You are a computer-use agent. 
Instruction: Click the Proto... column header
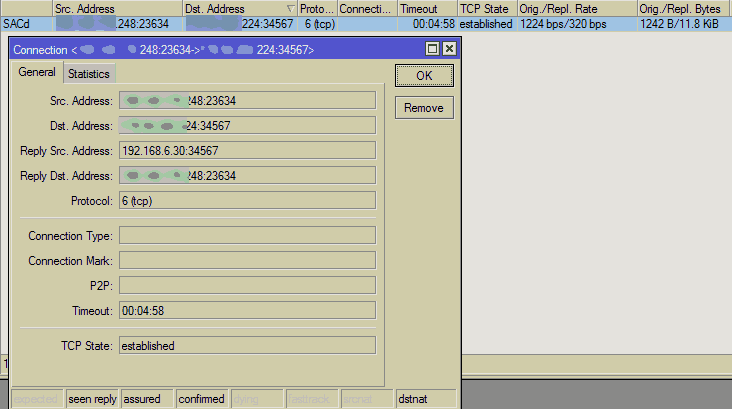coord(317,8)
